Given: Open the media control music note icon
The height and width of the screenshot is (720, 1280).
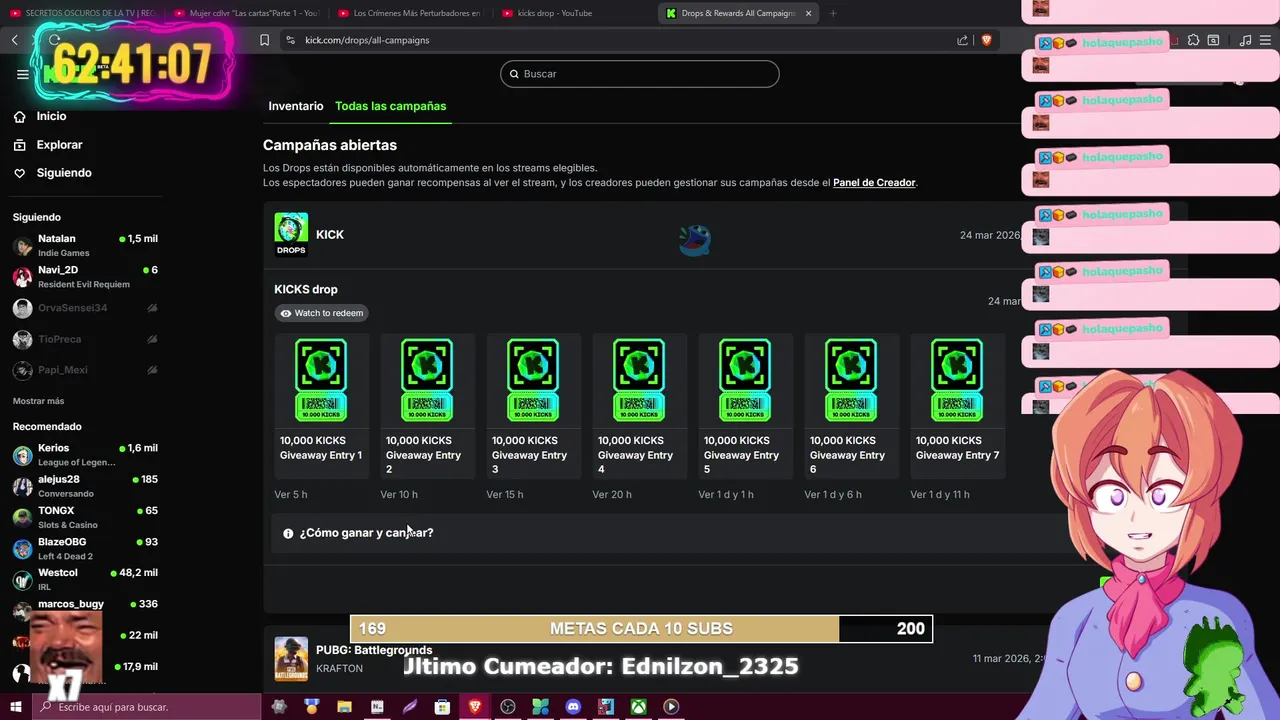Looking at the screenshot, I should [1245, 40].
